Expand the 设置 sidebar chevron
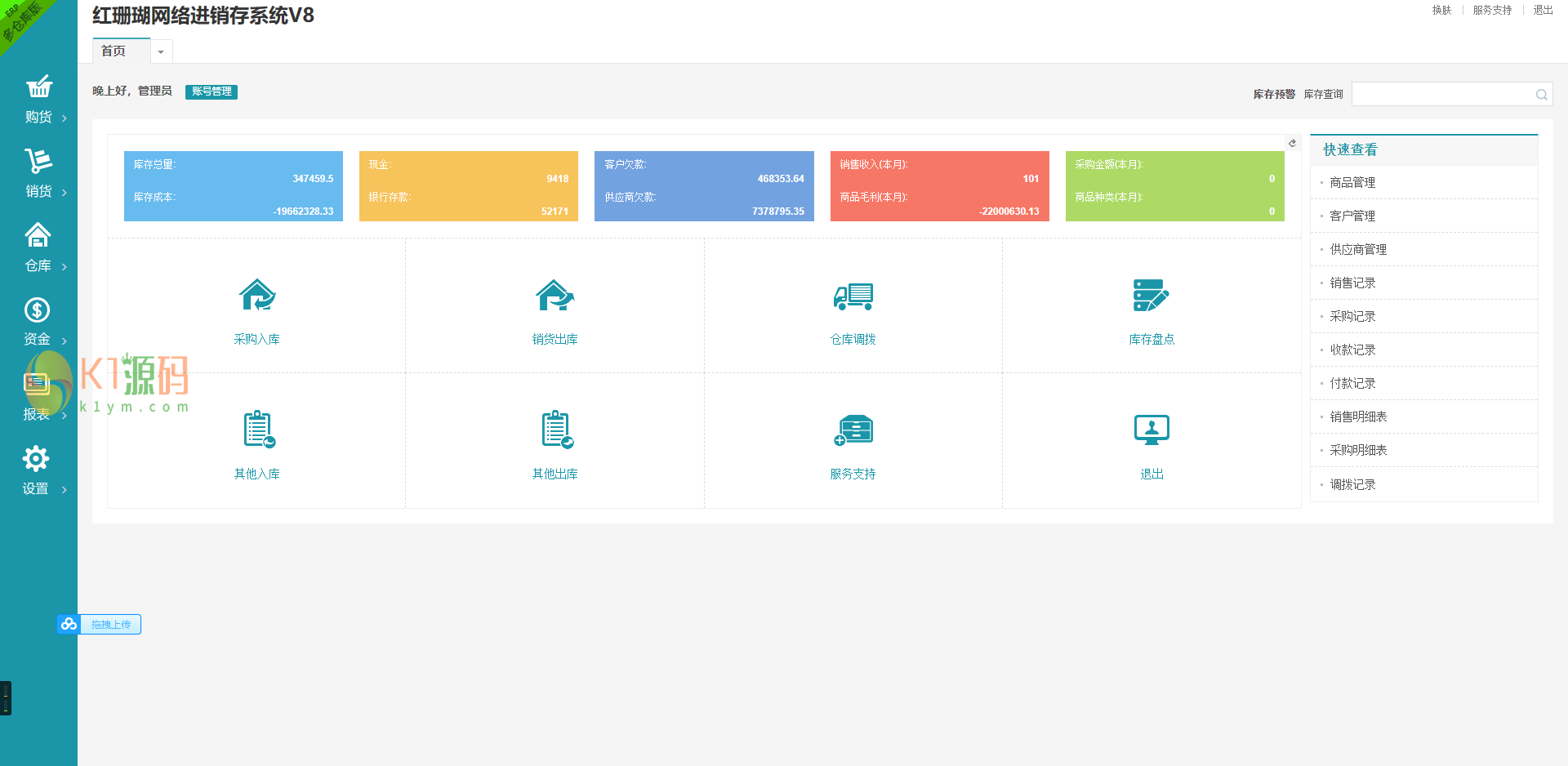The width and height of the screenshot is (1568, 766). [65, 490]
